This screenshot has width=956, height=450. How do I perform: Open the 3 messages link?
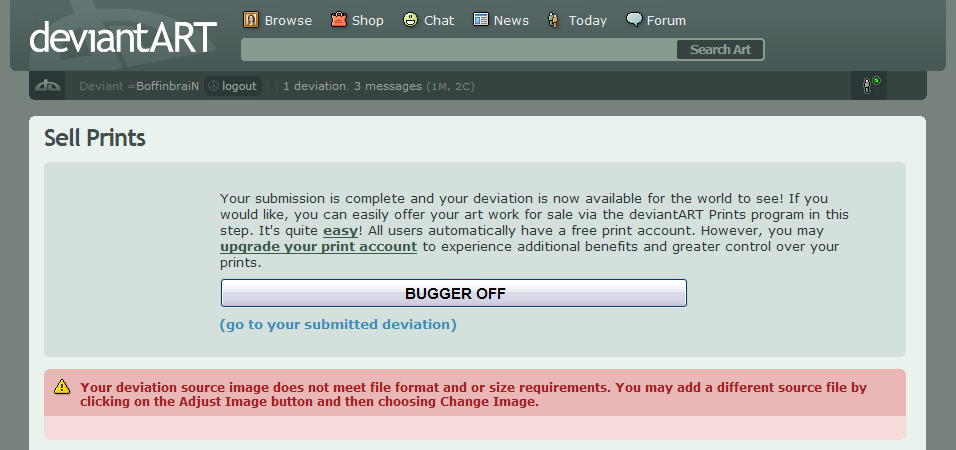pyautogui.click(x=388, y=86)
